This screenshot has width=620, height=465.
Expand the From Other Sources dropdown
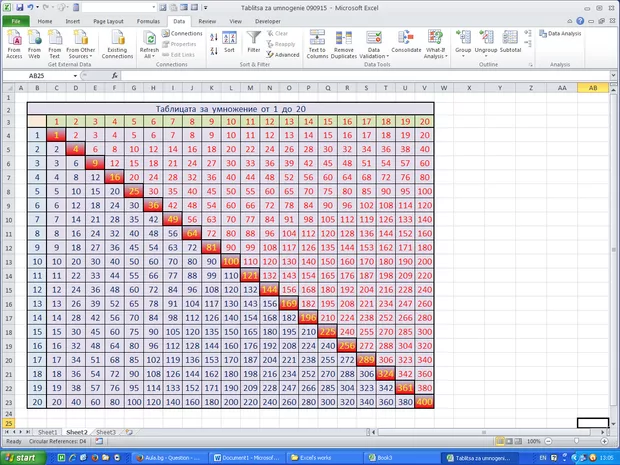coord(81,46)
